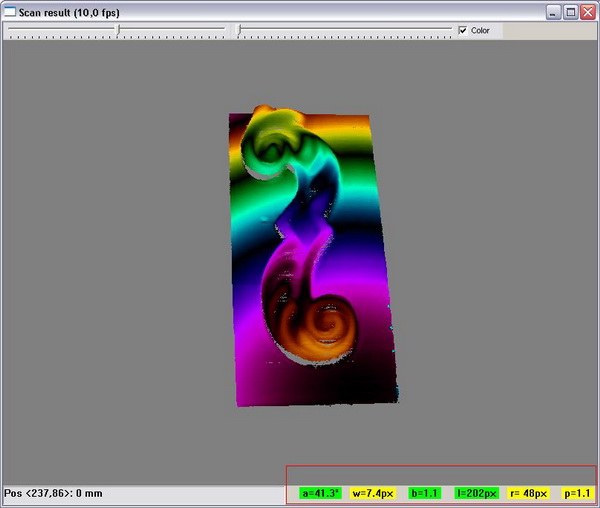Click the yellow p=1.1 status indicator
Image resolution: width=600 pixels, height=508 pixels.
(x=577, y=493)
